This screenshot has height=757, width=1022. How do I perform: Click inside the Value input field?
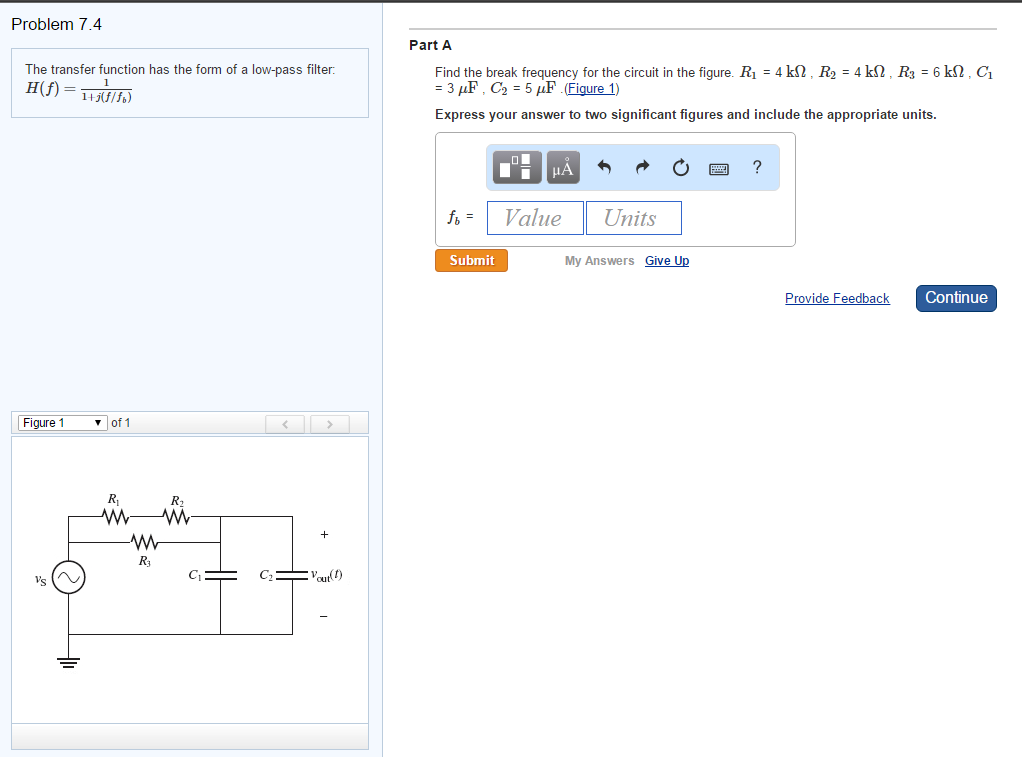point(535,217)
